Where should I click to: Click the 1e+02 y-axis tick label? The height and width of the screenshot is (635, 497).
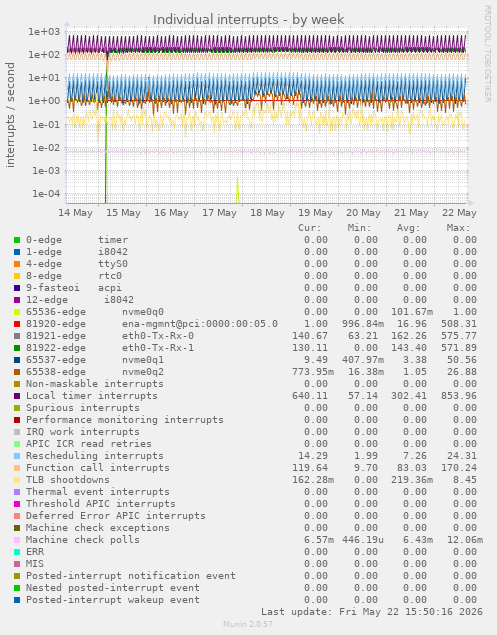coord(44,54)
